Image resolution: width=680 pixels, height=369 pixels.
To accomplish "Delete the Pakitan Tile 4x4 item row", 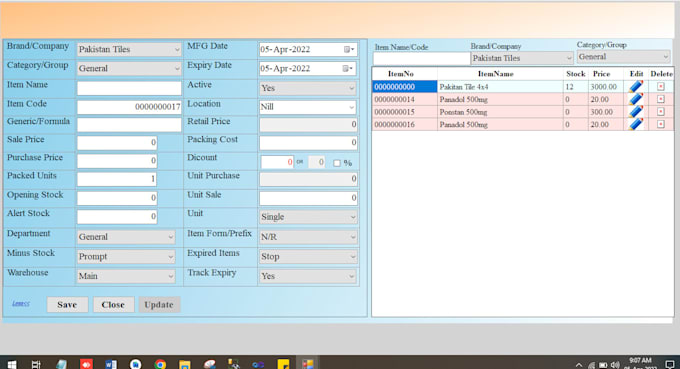I will [x=660, y=87].
